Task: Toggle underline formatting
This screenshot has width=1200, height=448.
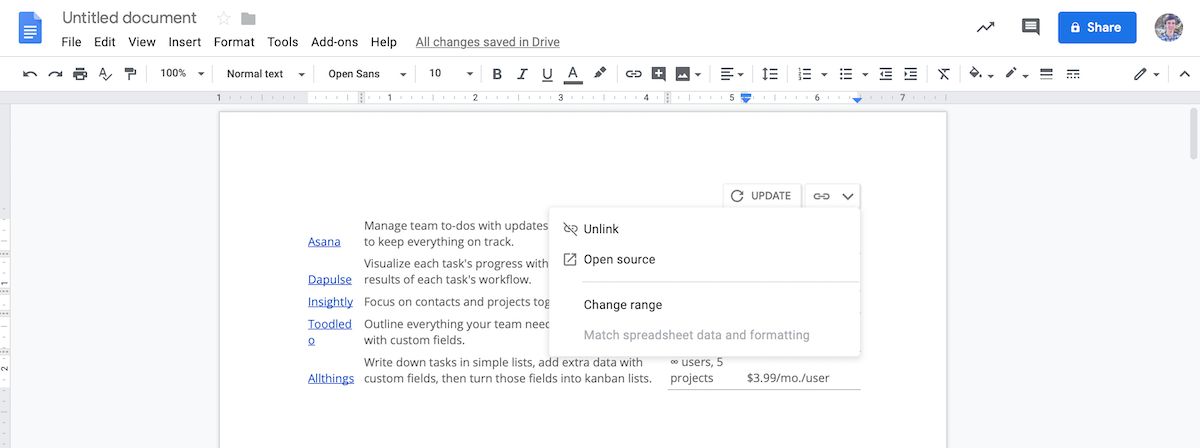Action: click(x=547, y=74)
